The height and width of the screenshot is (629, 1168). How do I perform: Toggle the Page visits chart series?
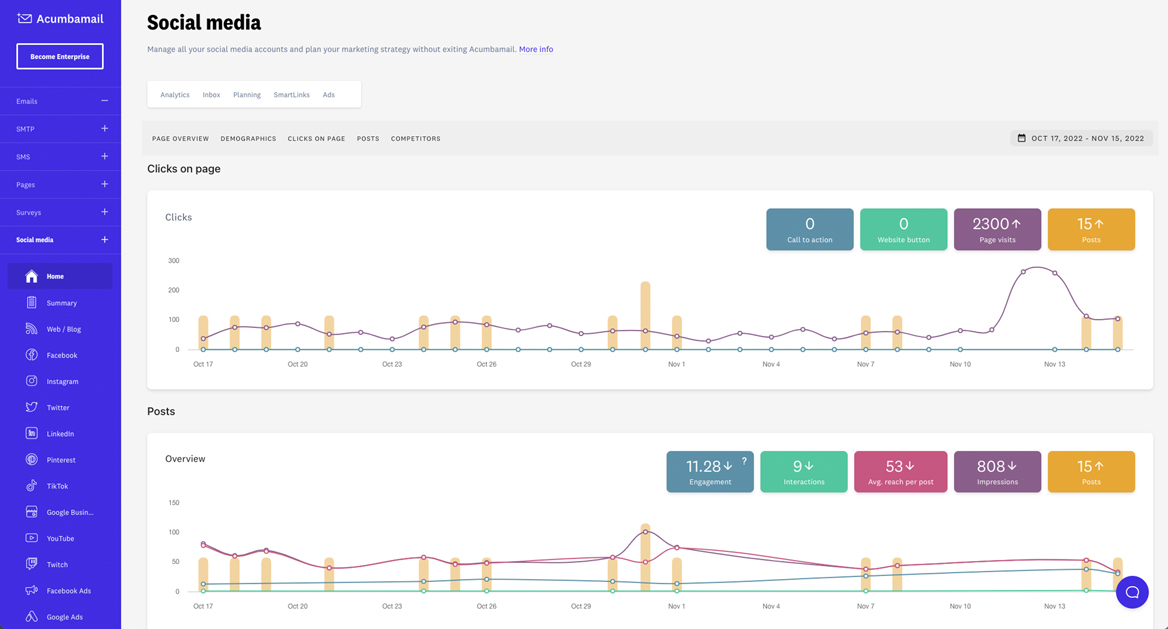pyautogui.click(x=997, y=229)
